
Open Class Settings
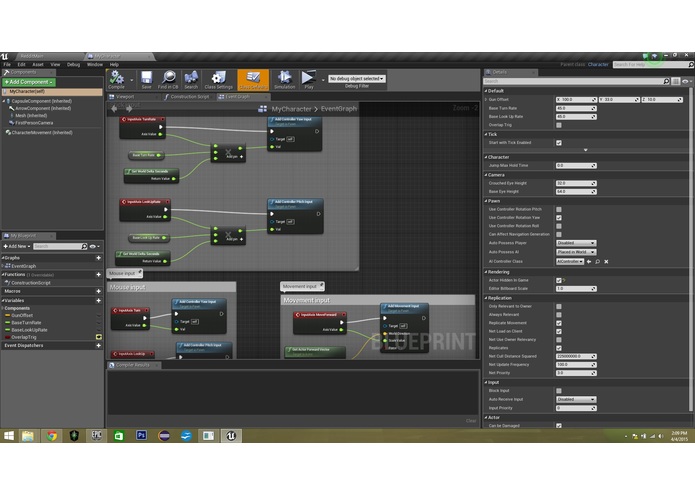(219, 80)
